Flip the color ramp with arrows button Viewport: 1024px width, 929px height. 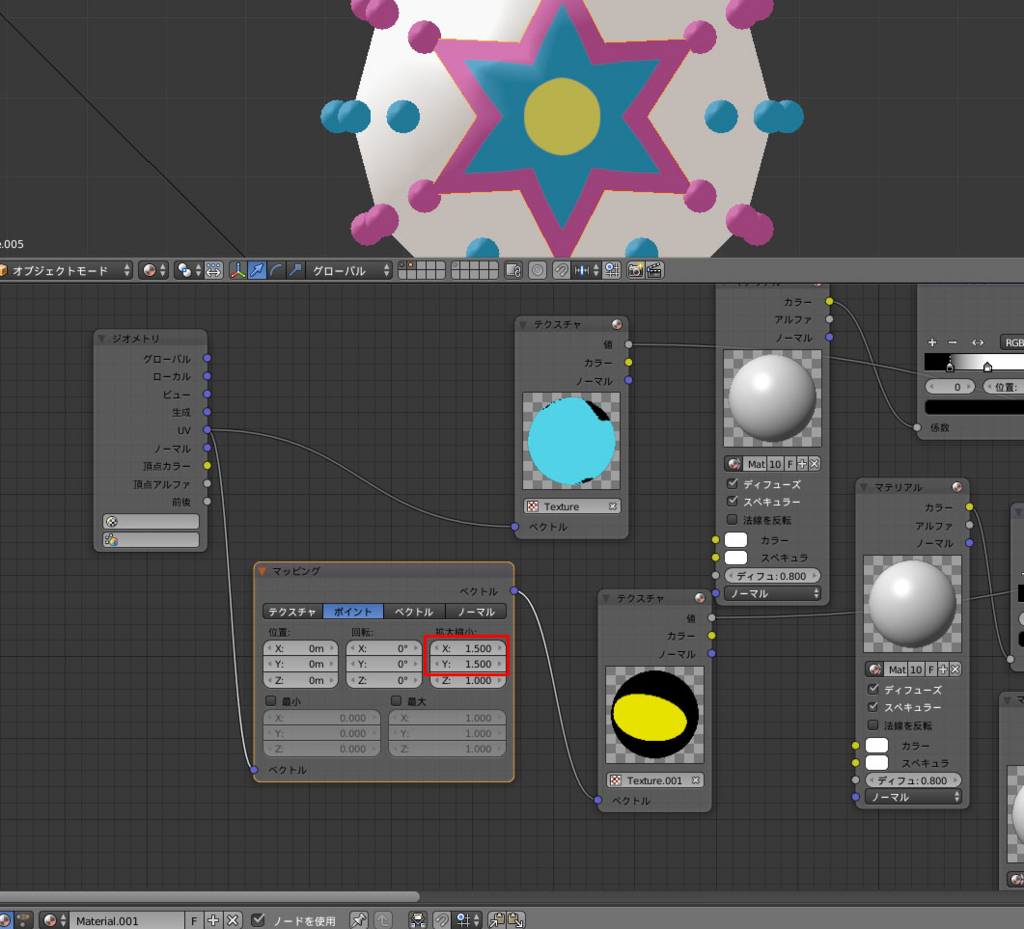(x=978, y=342)
